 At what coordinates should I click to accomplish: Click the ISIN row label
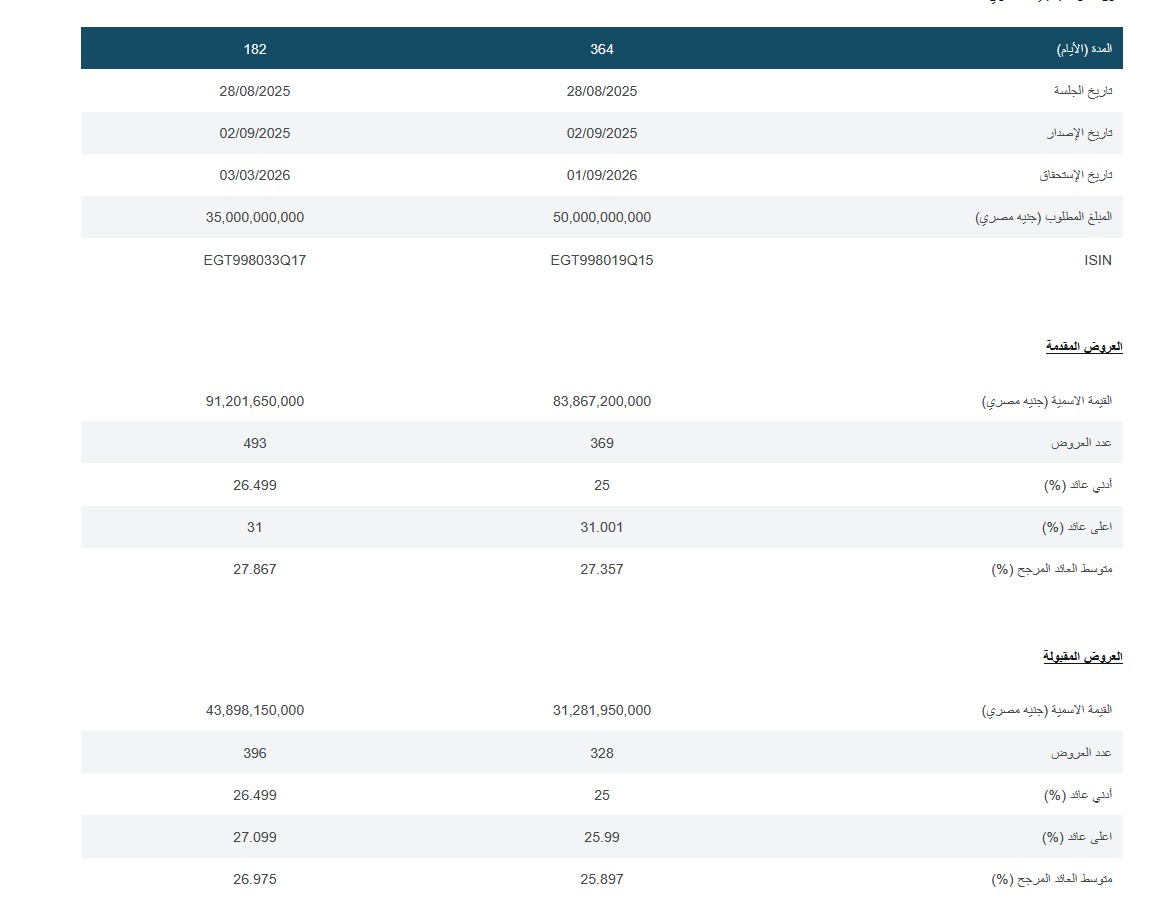point(1097,260)
